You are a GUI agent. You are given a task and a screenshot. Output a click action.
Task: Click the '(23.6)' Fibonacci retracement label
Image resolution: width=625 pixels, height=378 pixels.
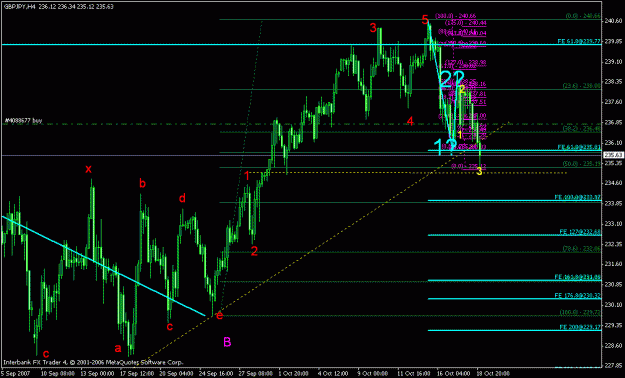582,86
